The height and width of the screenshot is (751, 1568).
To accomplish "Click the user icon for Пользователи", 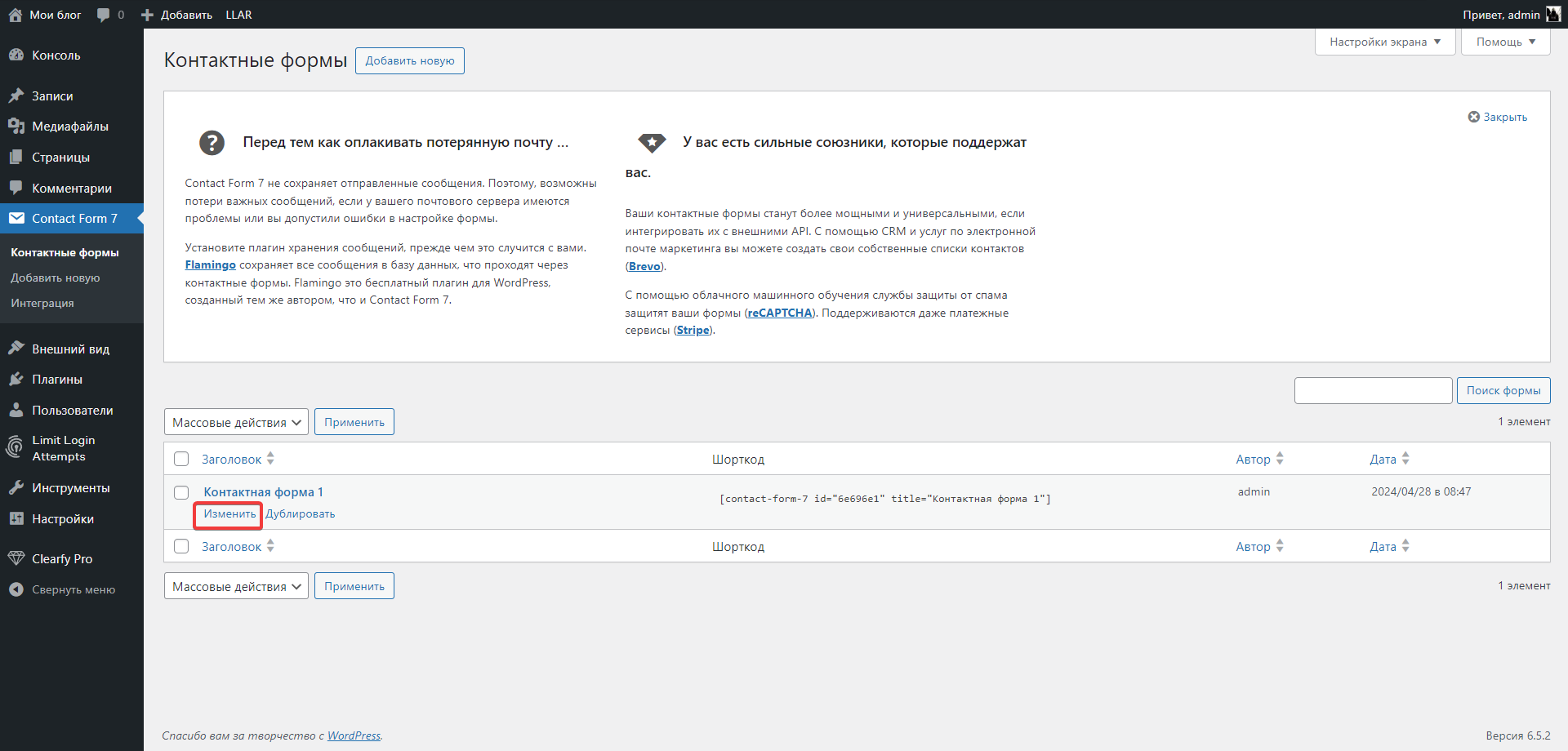I will point(16,410).
